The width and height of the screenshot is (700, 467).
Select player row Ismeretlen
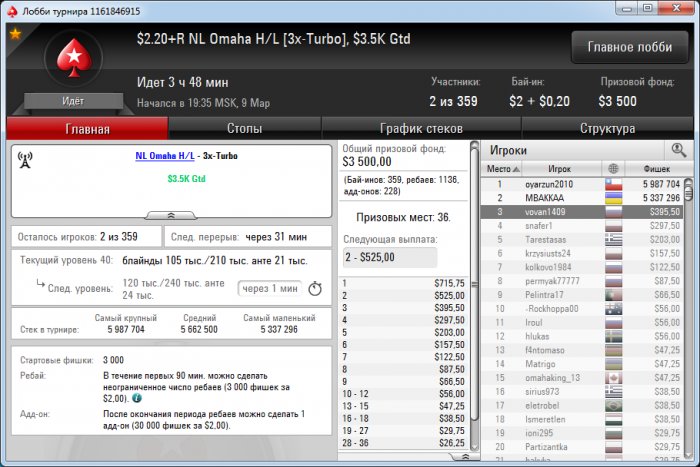point(582,419)
